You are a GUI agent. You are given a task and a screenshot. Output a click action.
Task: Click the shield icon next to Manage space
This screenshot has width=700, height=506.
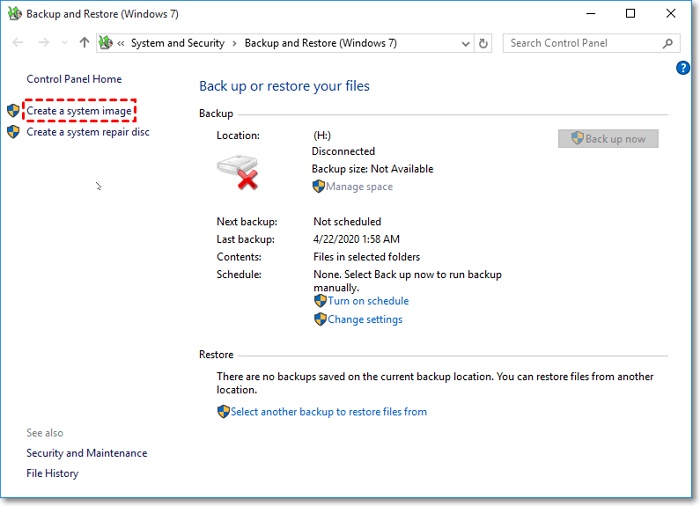318,186
